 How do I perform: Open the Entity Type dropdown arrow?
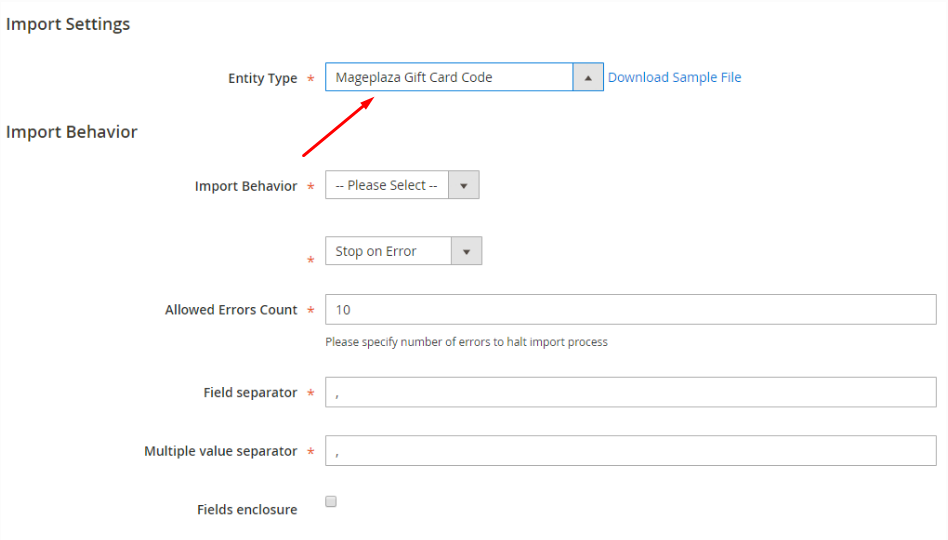pyautogui.click(x=588, y=77)
